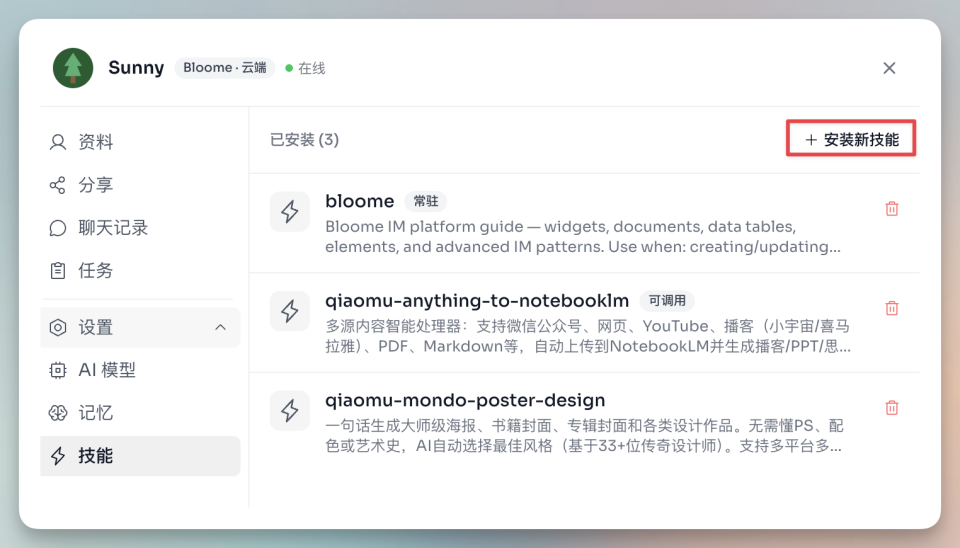Viewport: 960px width, 548px height.
Task: Open the 记忆 memory settings
Action: point(140,413)
